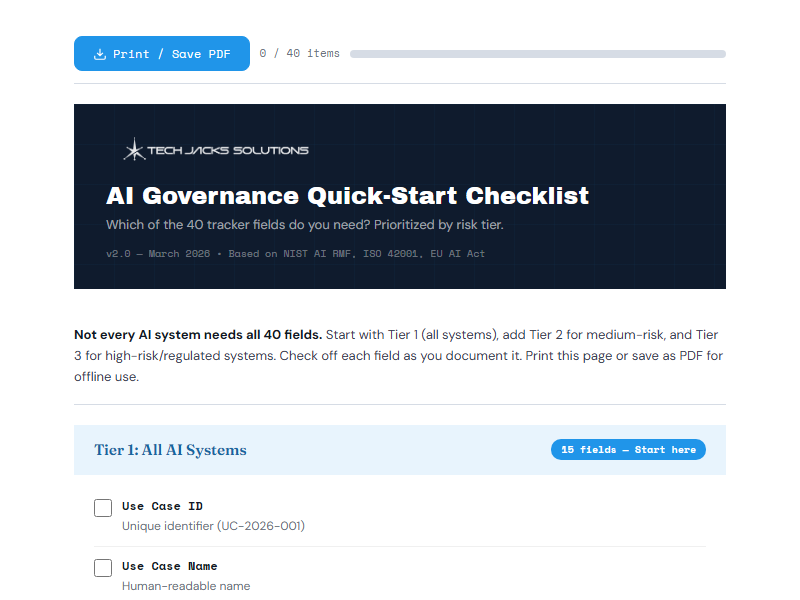Image resolution: width=800 pixels, height=600 pixels.
Task: Toggle the first Tier 1 field checkbox off
Action: click(x=103, y=507)
